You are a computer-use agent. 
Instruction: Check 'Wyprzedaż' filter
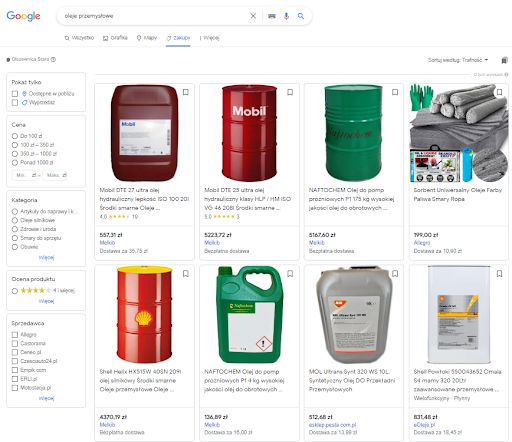(15, 102)
